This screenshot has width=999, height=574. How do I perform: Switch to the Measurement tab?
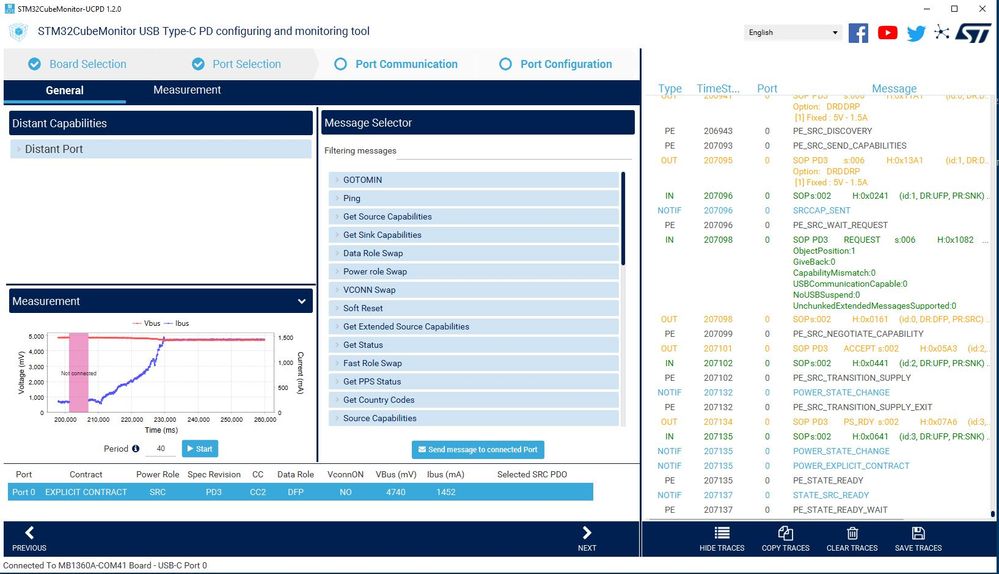click(187, 90)
